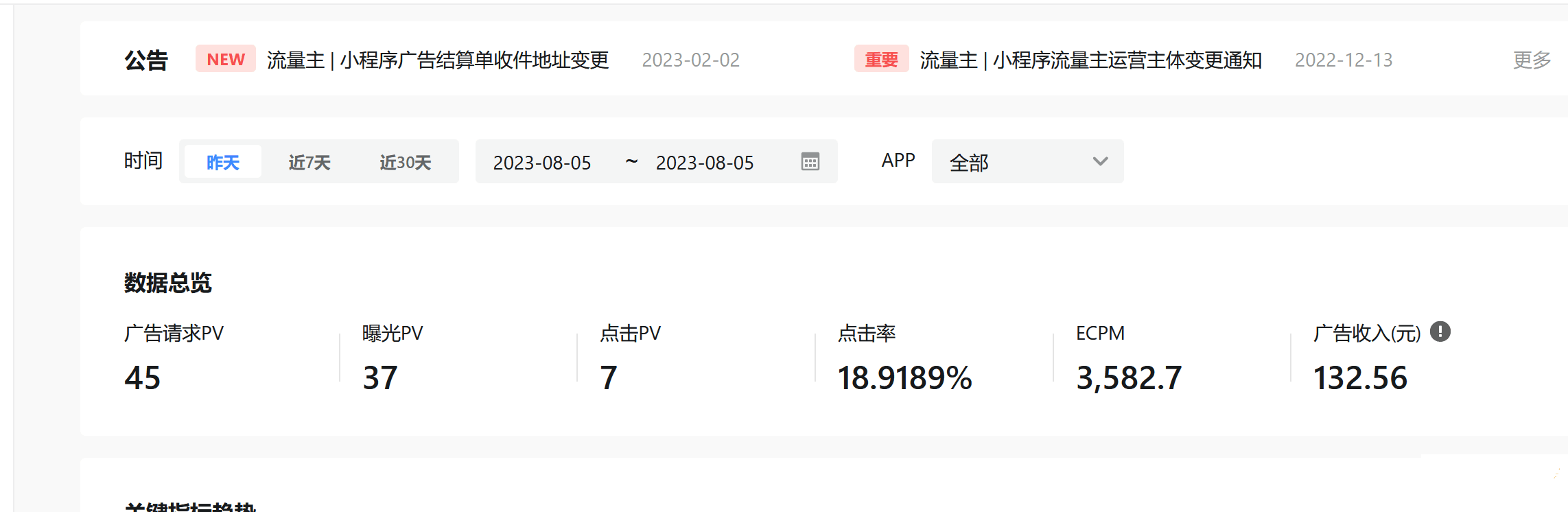Select the 昨天 time range

223,163
